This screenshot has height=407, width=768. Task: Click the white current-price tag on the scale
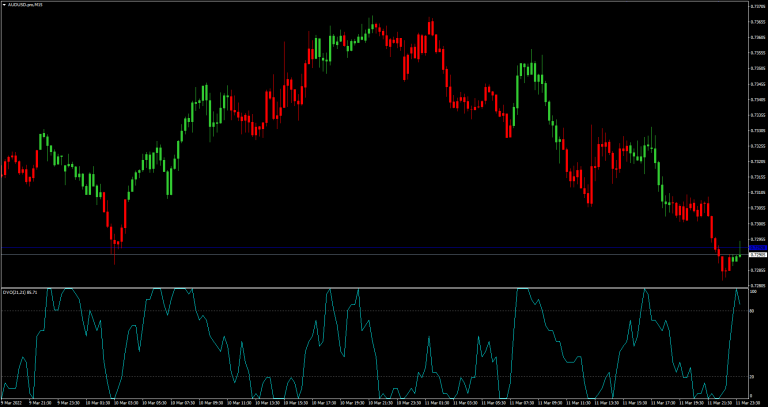[757, 255]
